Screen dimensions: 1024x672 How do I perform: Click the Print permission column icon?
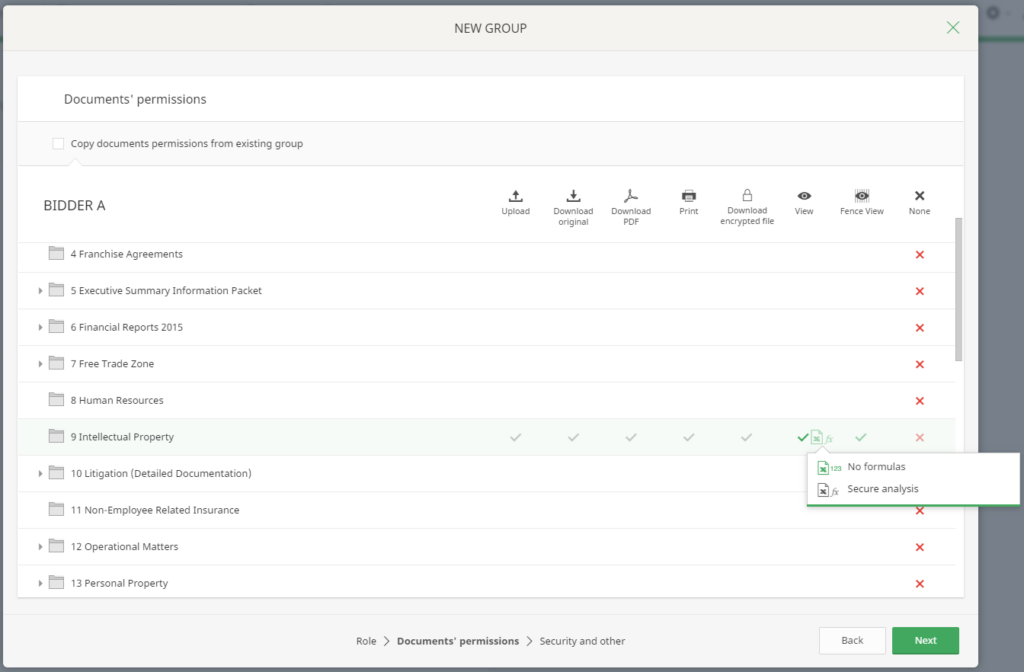pos(689,196)
